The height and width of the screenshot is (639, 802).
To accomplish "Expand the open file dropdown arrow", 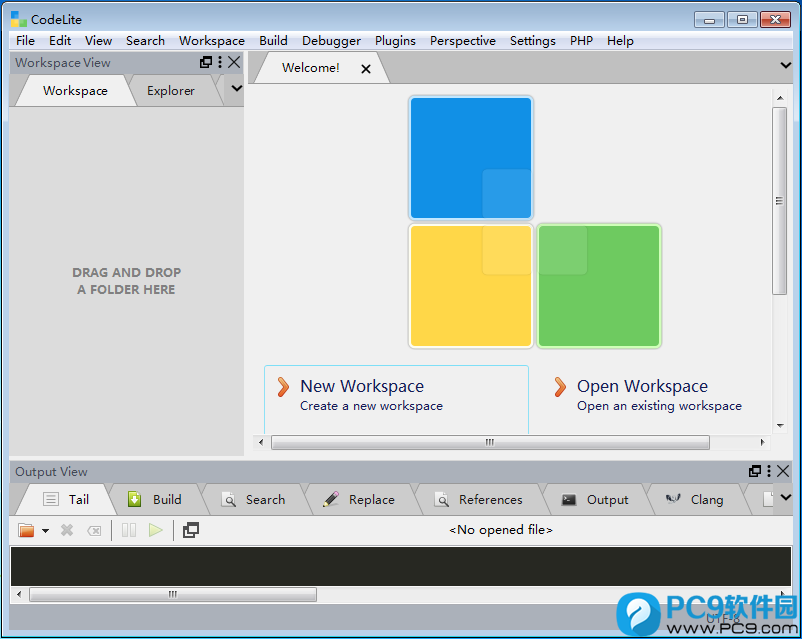I will [x=46, y=531].
